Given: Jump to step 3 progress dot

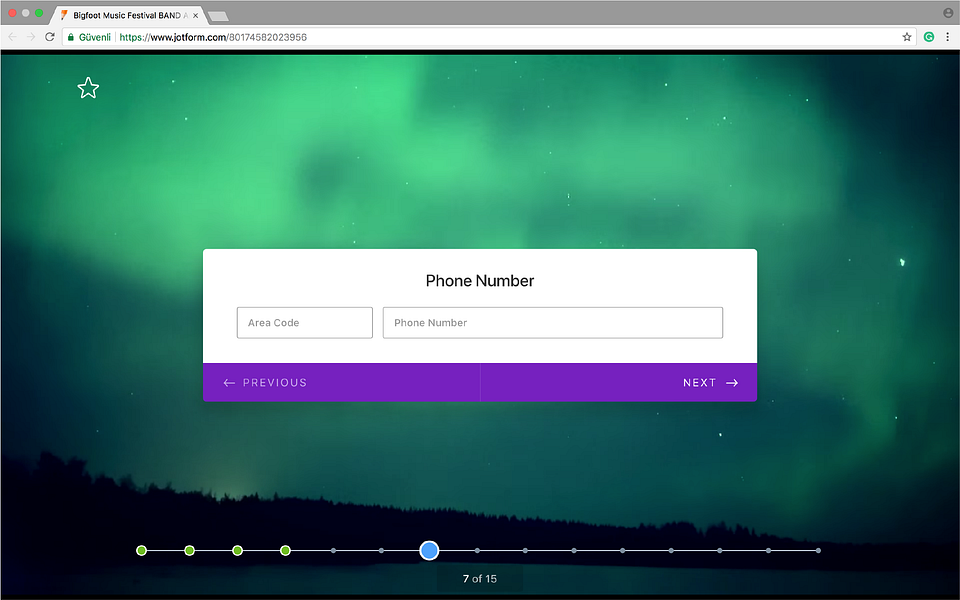Looking at the screenshot, I should [x=238, y=550].
